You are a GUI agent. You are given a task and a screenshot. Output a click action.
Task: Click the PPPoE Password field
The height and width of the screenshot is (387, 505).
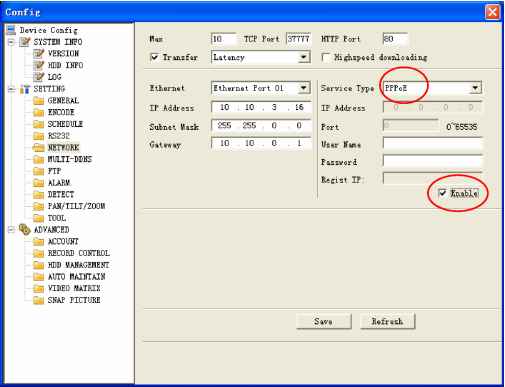coord(432,161)
